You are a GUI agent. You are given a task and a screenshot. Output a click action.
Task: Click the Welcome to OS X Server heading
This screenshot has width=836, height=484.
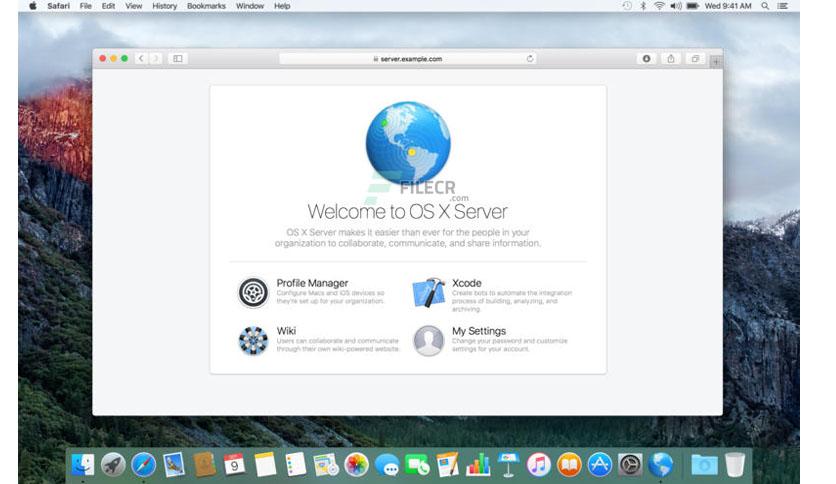click(x=407, y=212)
